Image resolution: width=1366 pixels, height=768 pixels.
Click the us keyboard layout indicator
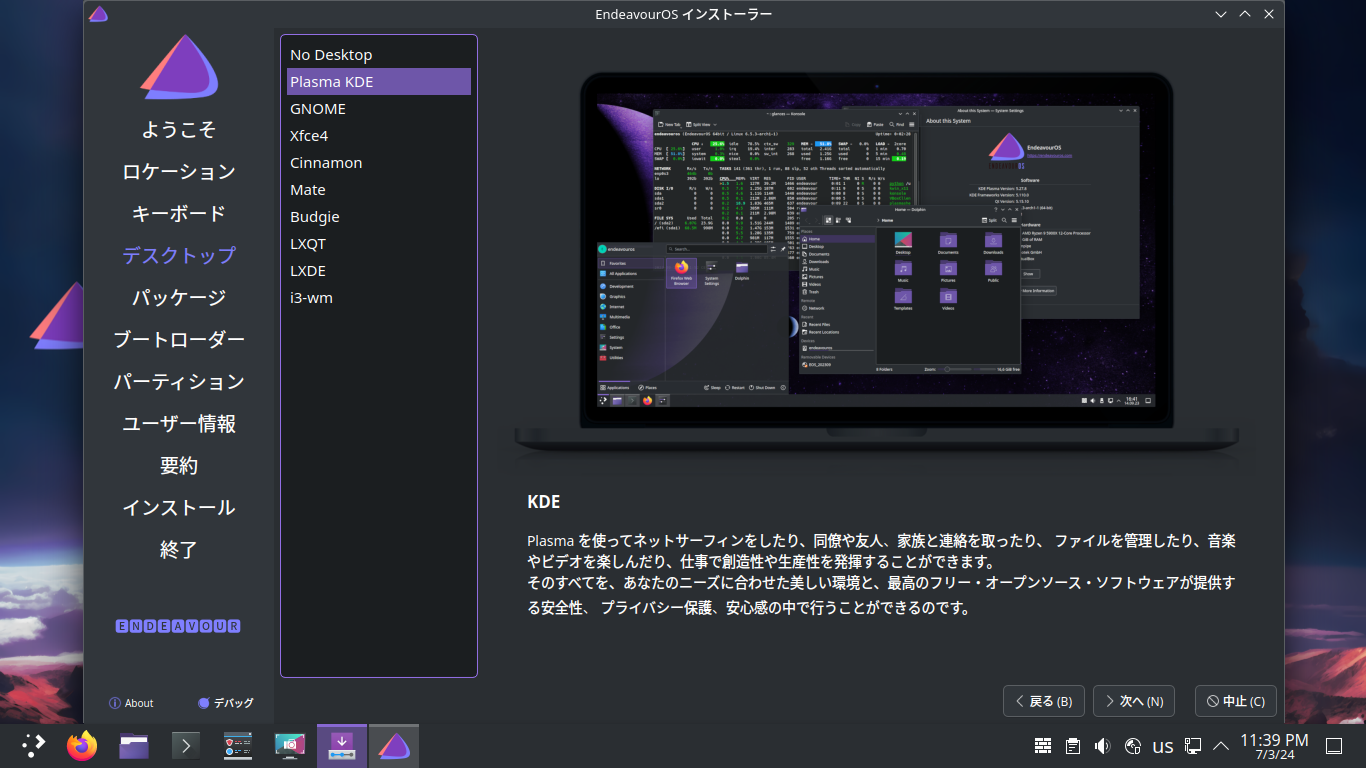tap(1163, 746)
